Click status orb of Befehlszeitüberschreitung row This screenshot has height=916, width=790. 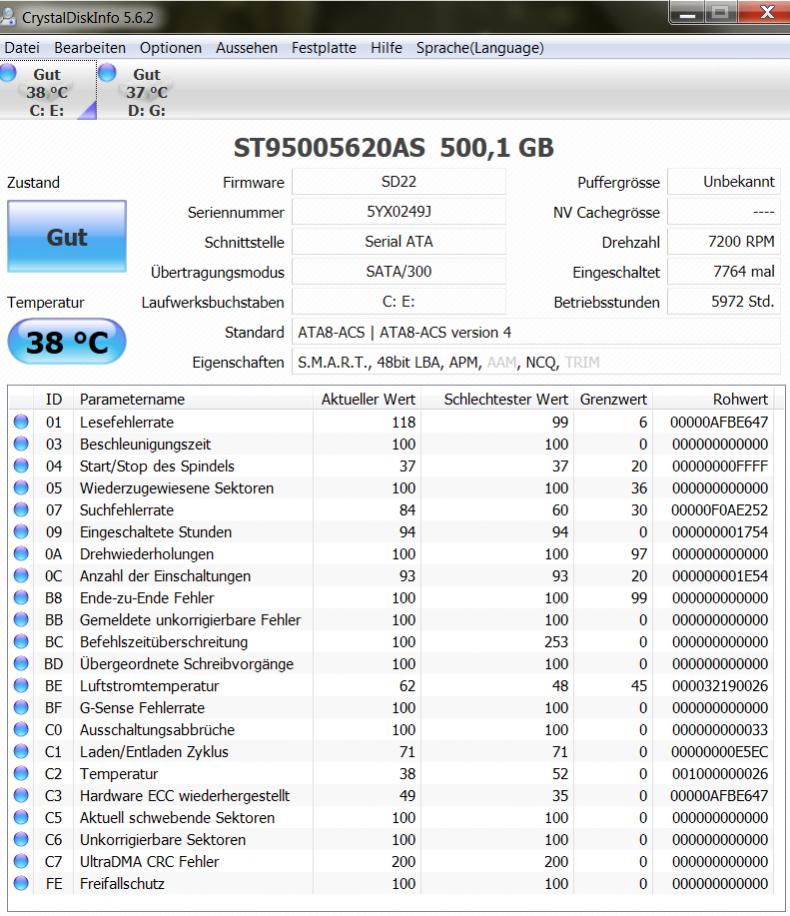[21, 641]
